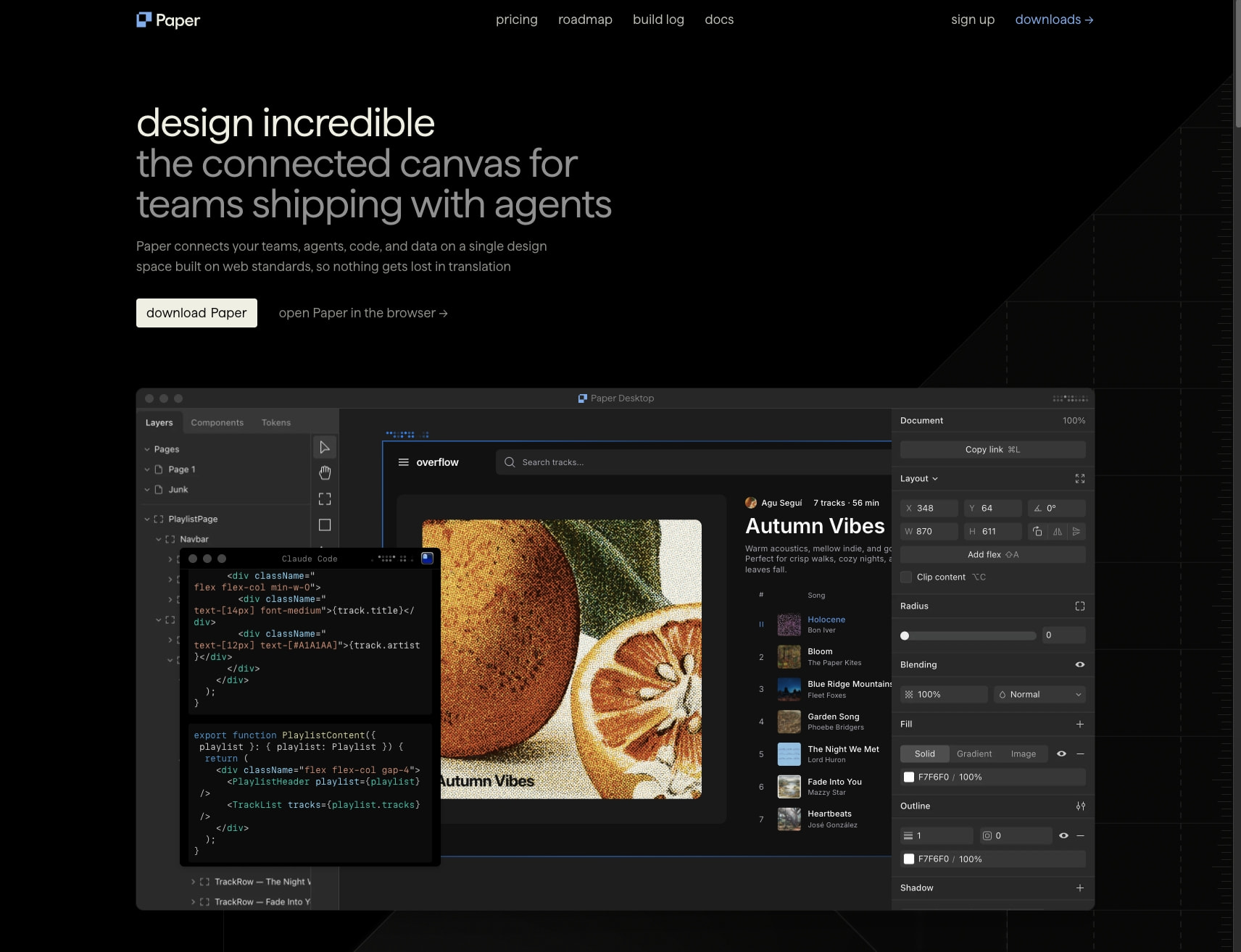Add a new Fill with plus

pos(1080,725)
